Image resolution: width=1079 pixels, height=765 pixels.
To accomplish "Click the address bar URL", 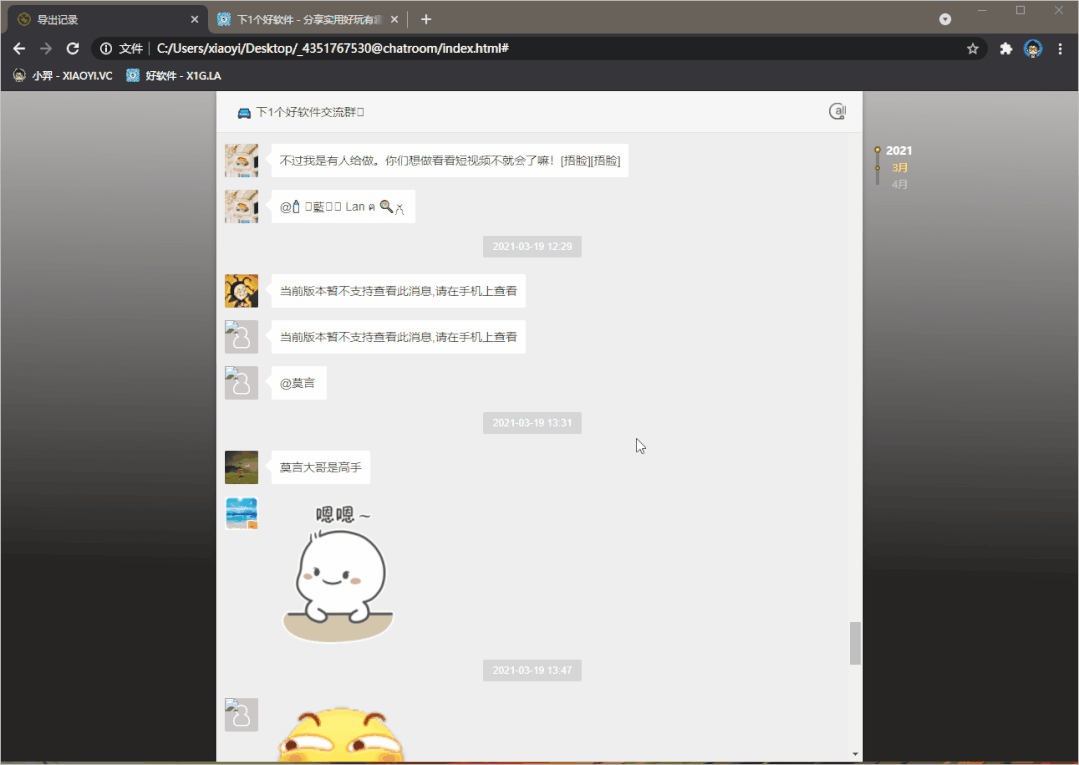I will coord(332,48).
